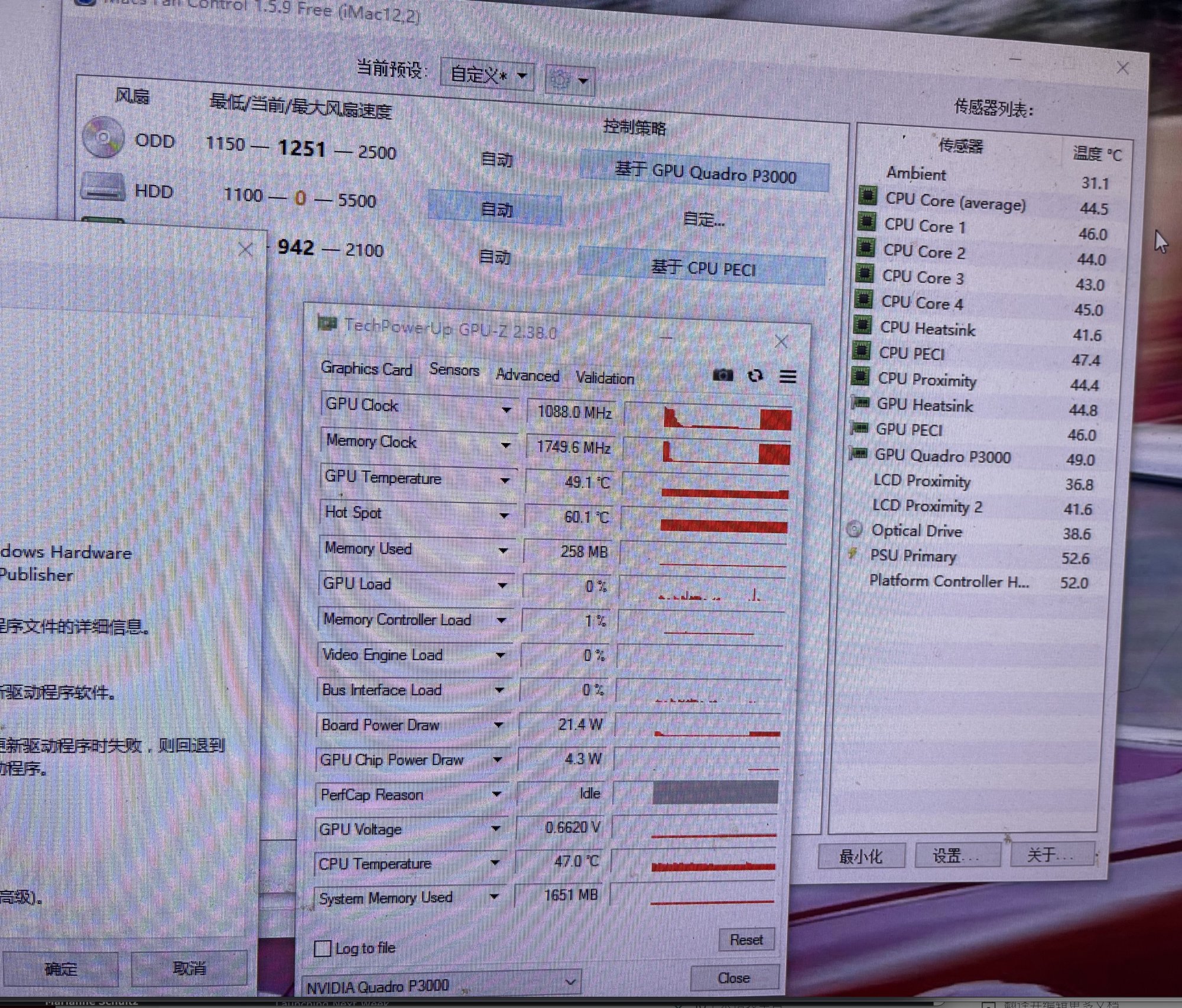Open the Advanced tab in GPU-Z

pos(527,375)
